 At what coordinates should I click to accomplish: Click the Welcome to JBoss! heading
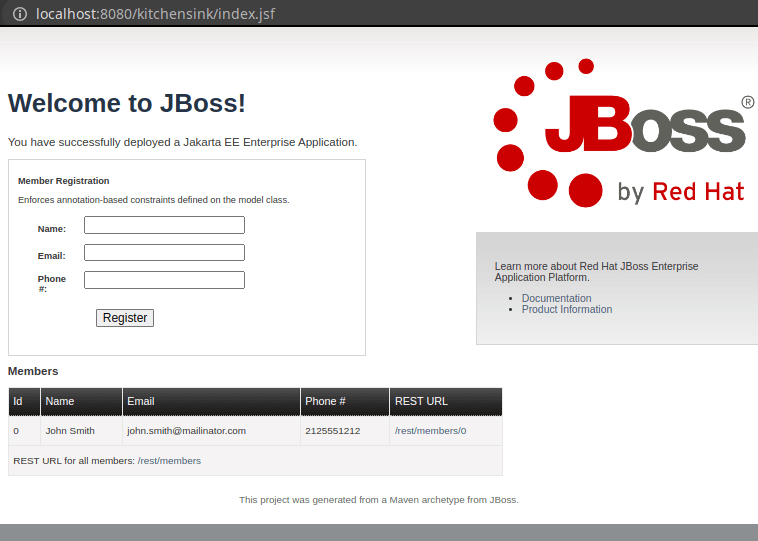(x=127, y=103)
